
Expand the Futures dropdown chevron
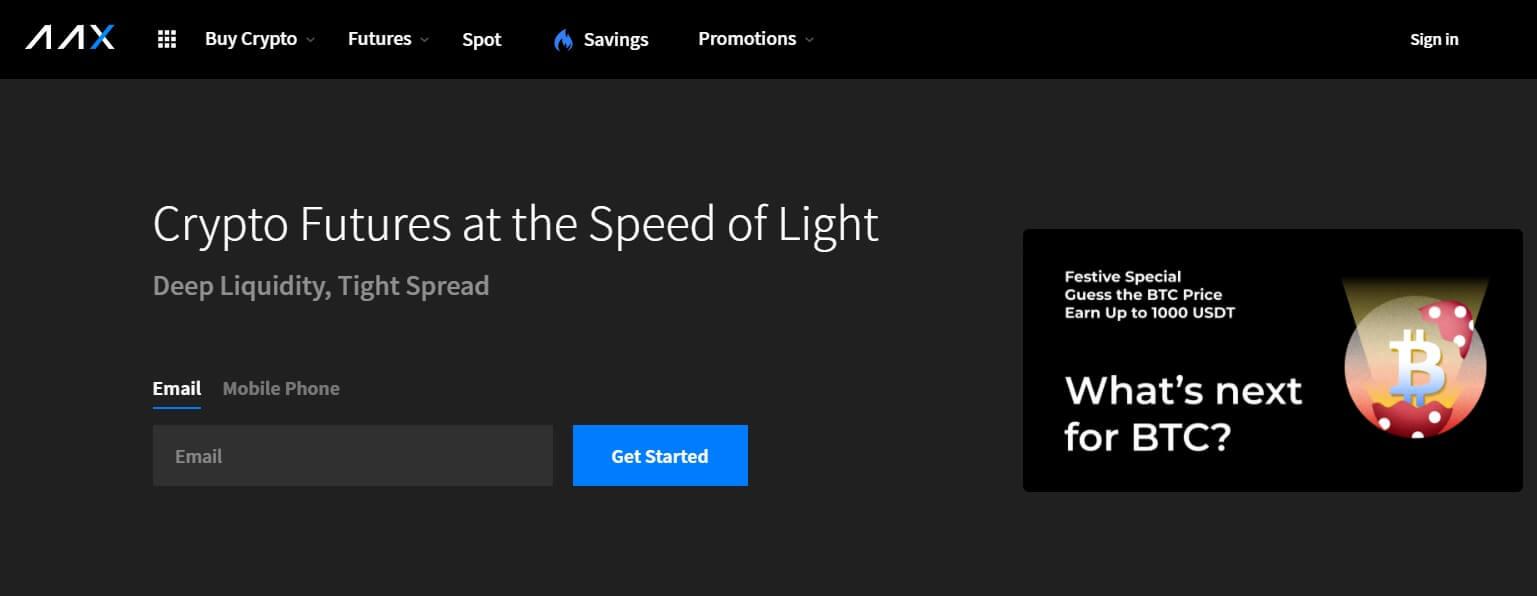(x=424, y=40)
